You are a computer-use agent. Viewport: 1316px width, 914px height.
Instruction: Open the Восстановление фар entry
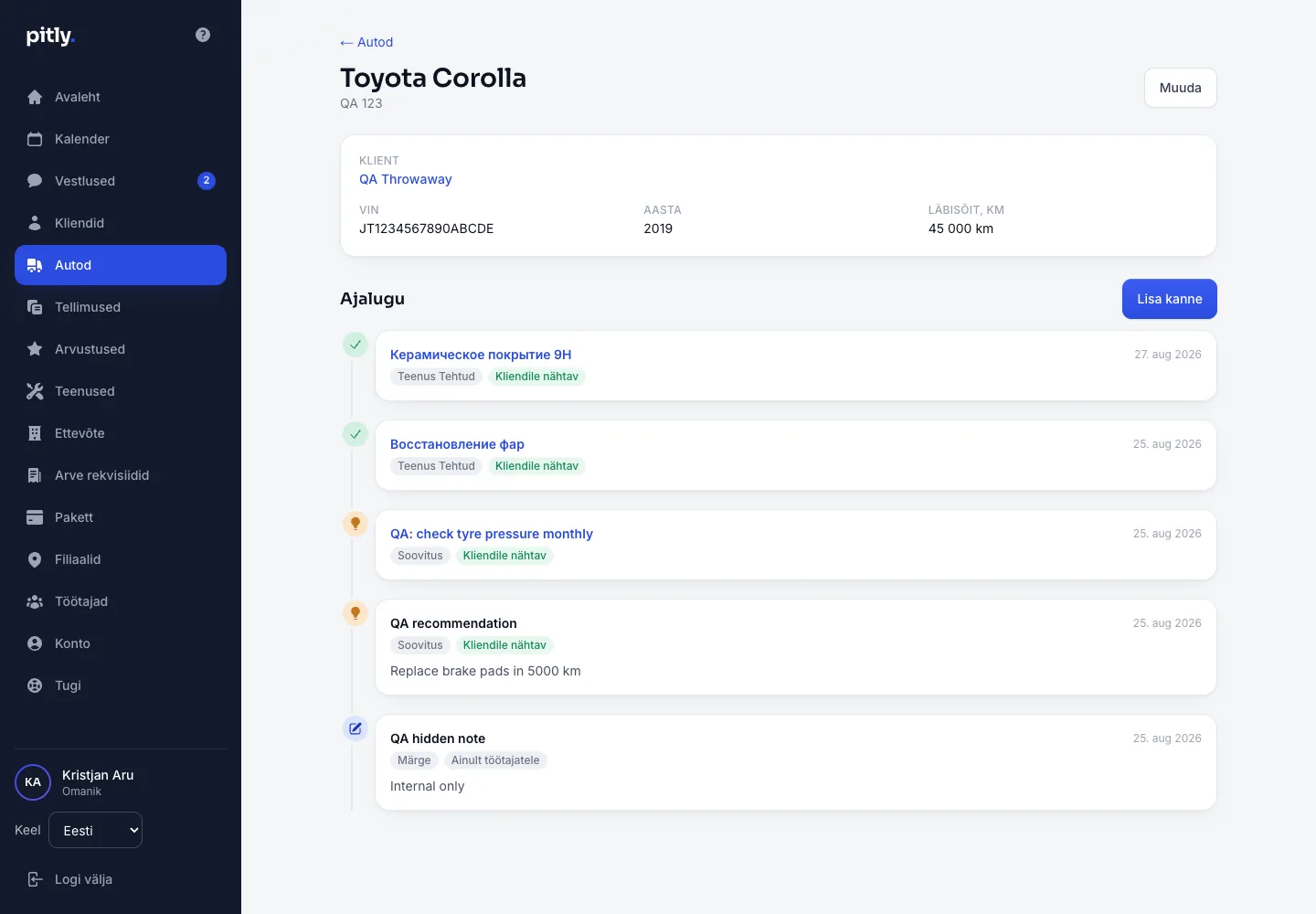[x=457, y=444]
